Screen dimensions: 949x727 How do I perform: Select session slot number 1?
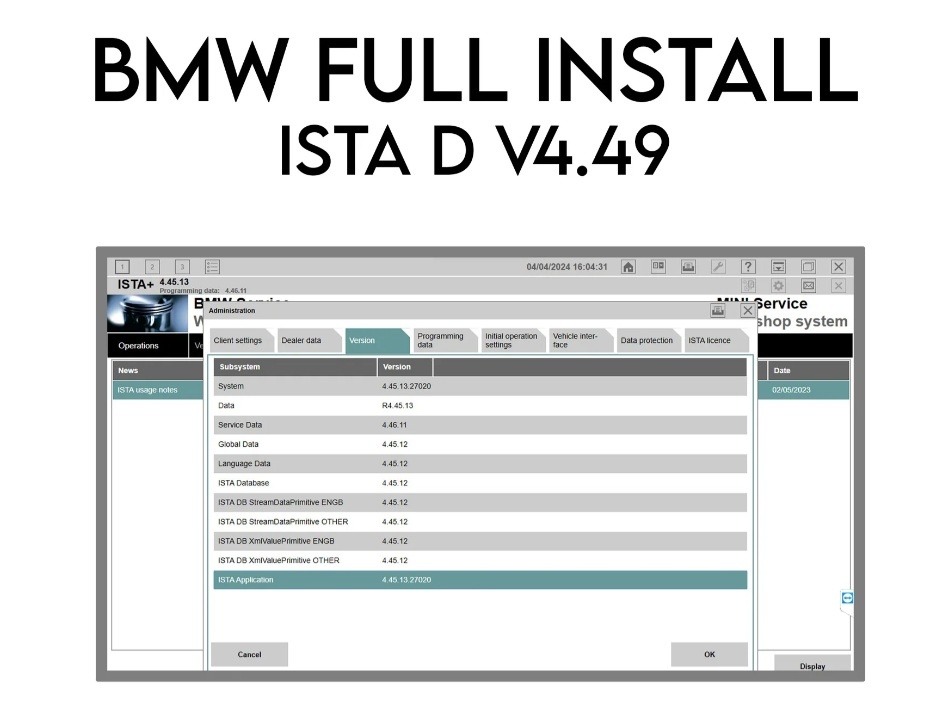[x=122, y=267]
